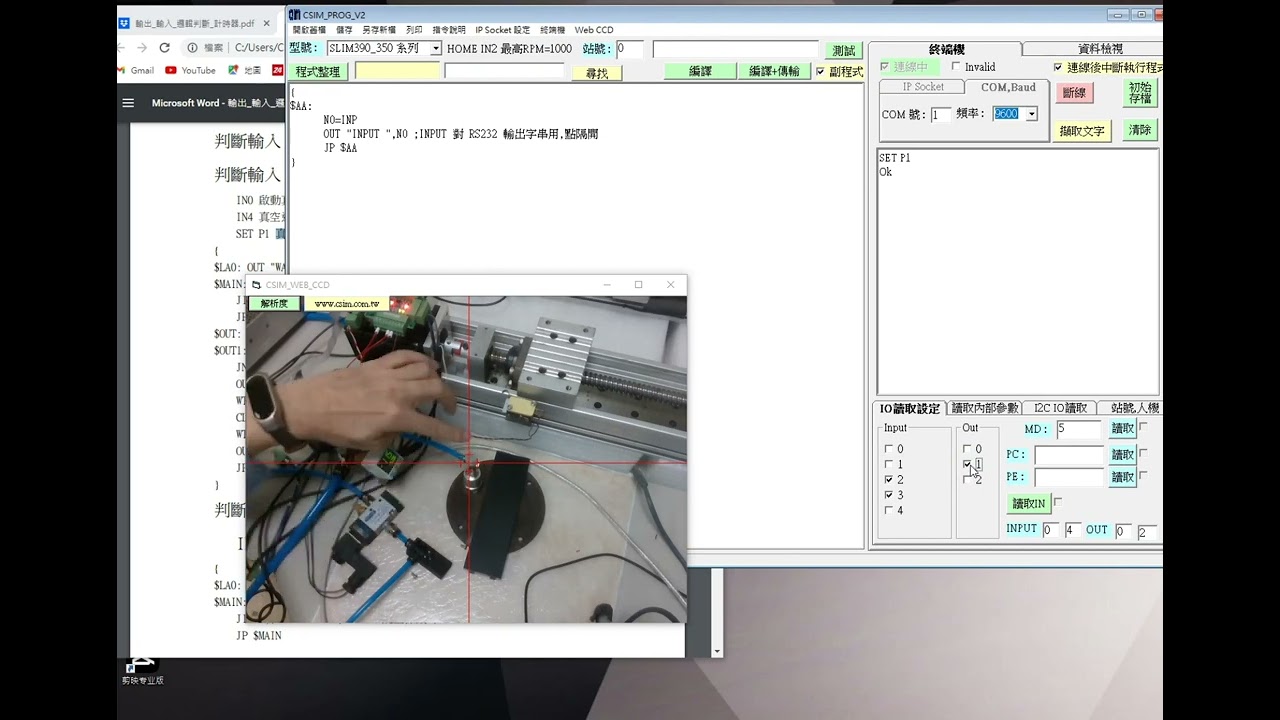This screenshot has height=720, width=1280.
Task: Open the IP Socket 設定 menu
Action: [502, 30]
